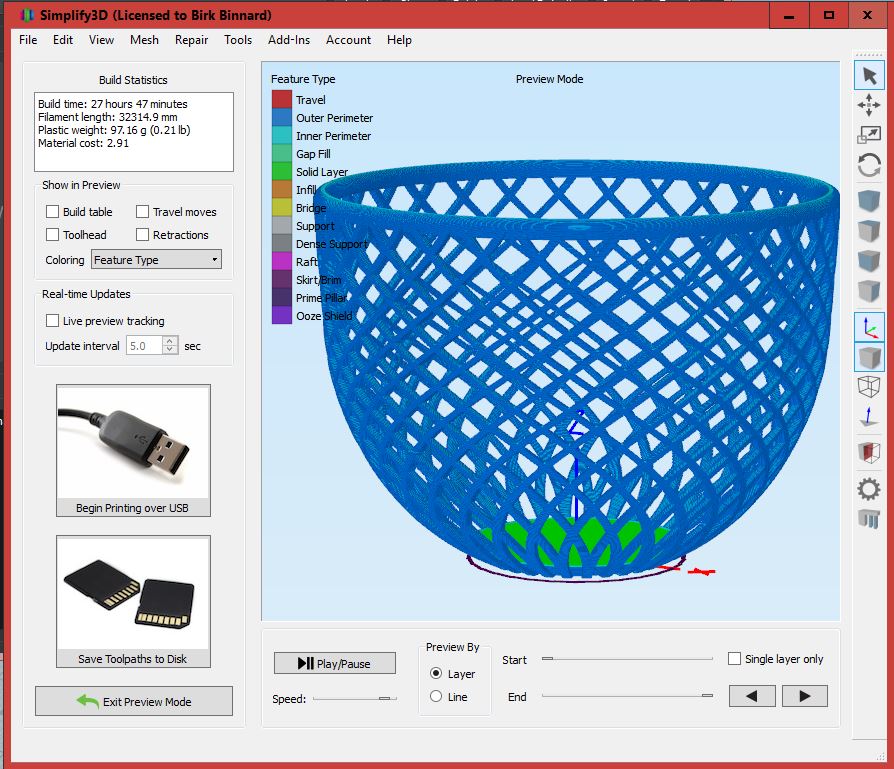Viewport: 894px width, 769px height.
Task: Switch to the default isometric view cube
Action: pyautogui.click(x=869, y=201)
